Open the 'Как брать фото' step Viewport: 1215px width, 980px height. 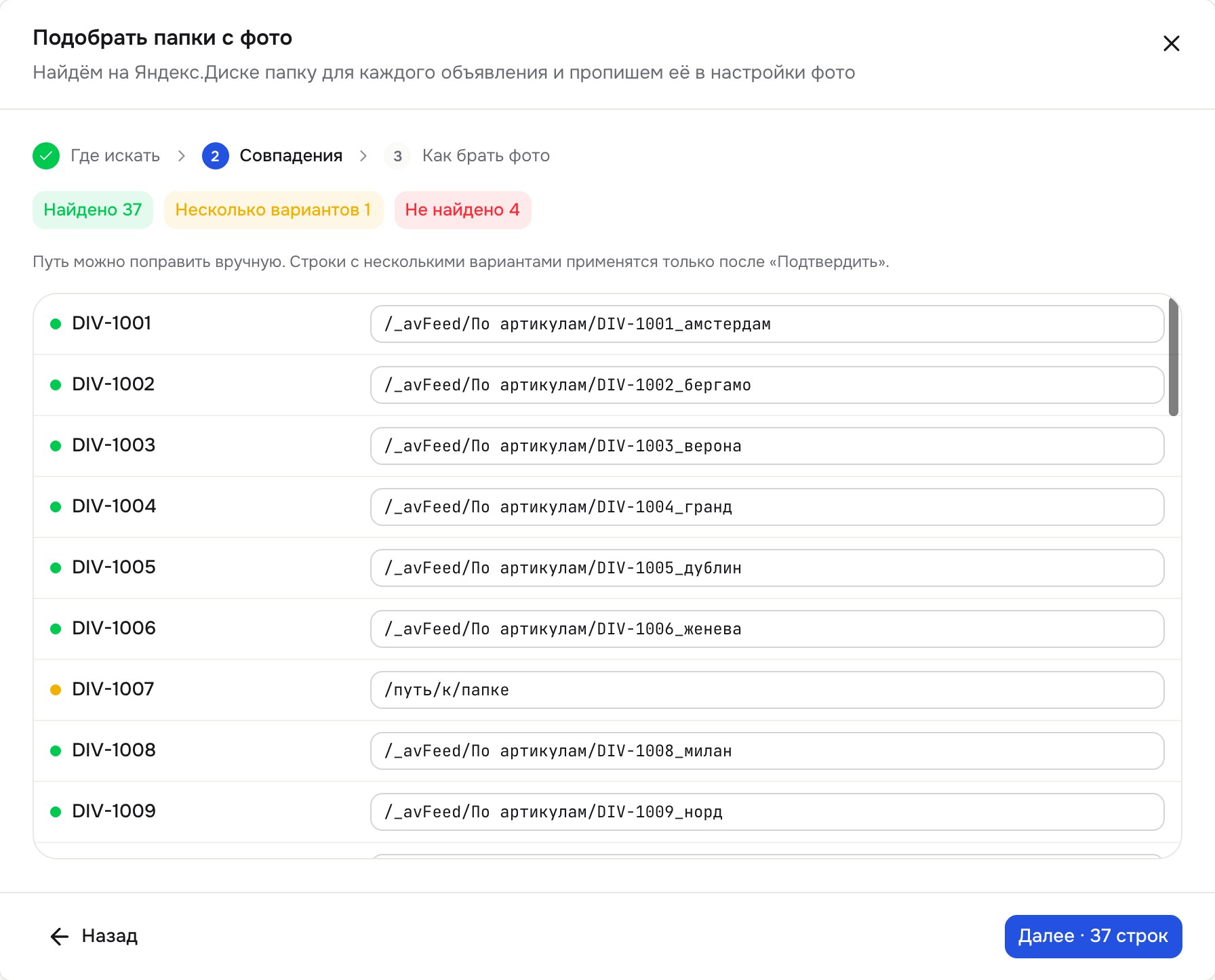click(486, 156)
